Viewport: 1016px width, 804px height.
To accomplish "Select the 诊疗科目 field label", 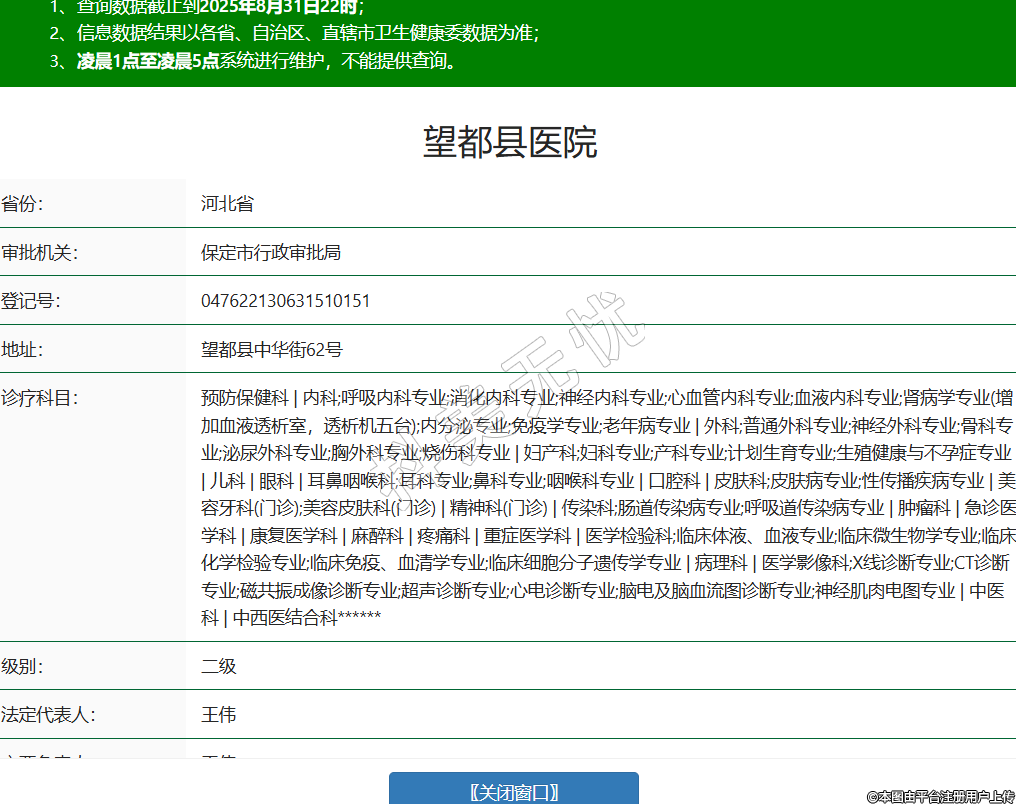I will (x=40, y=398).
